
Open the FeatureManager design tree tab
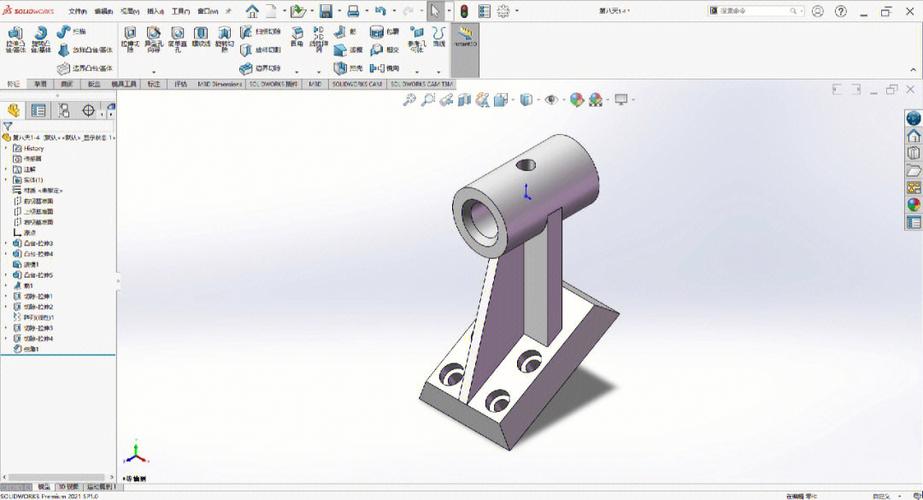pos(13,110)
